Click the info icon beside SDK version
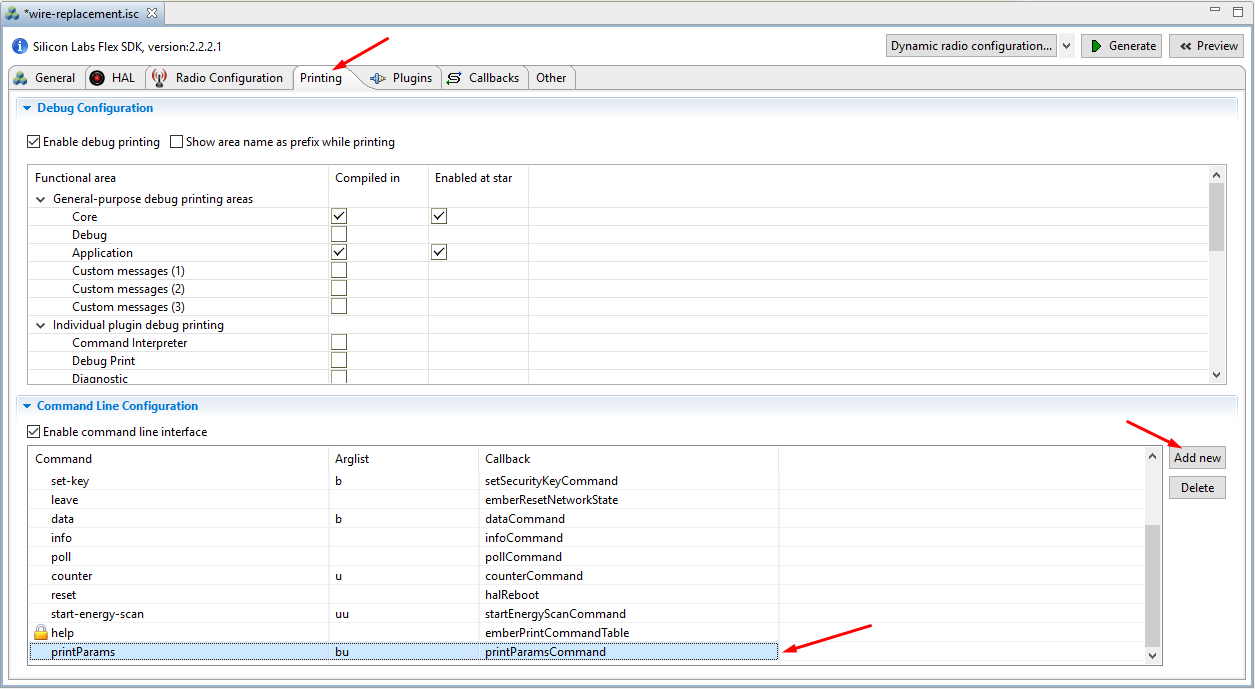Image resolution: width=1255 pixels, height=689 pixels. (x=20, y=46)
